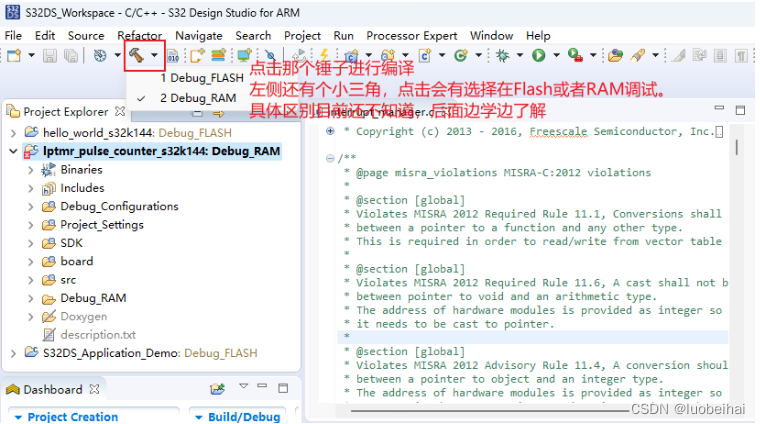Select the board folder

click(x=77, y=261)
